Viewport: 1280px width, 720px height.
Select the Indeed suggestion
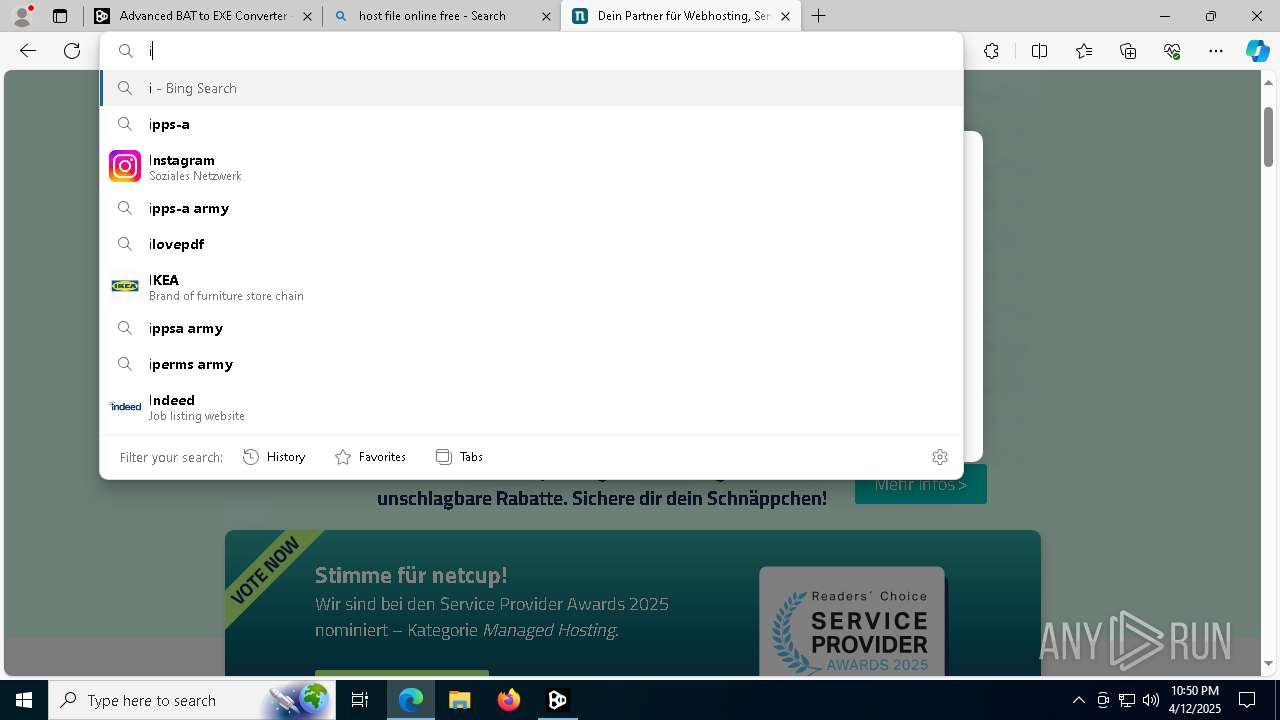(x=531, y=407)
